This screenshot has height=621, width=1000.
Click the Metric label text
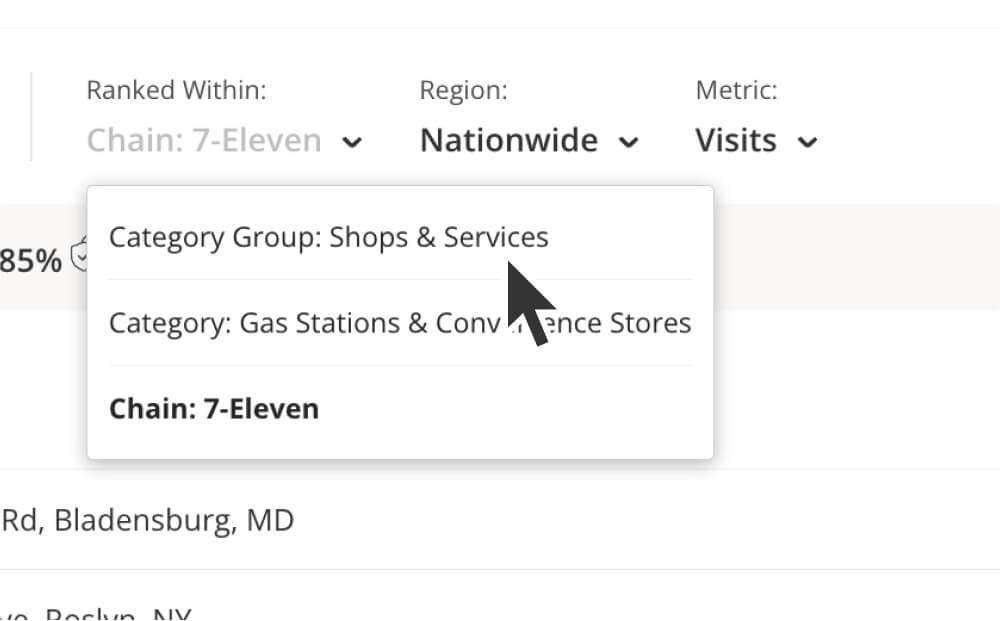point(736,90)
